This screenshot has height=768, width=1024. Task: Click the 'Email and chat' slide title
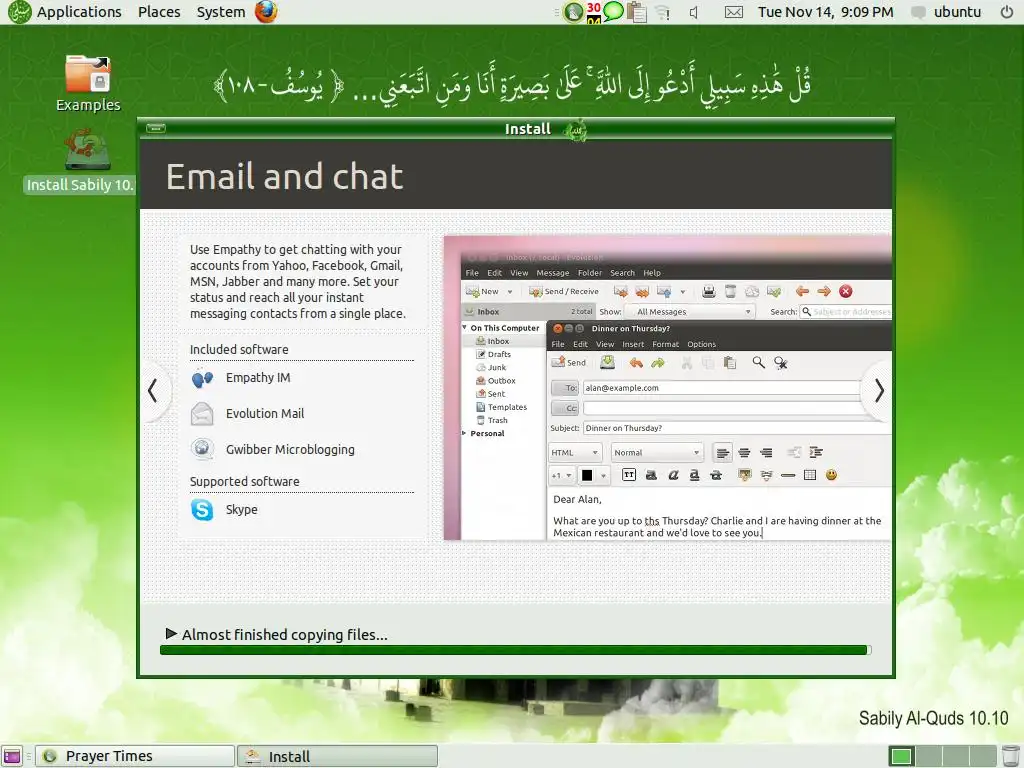(285, 176)
